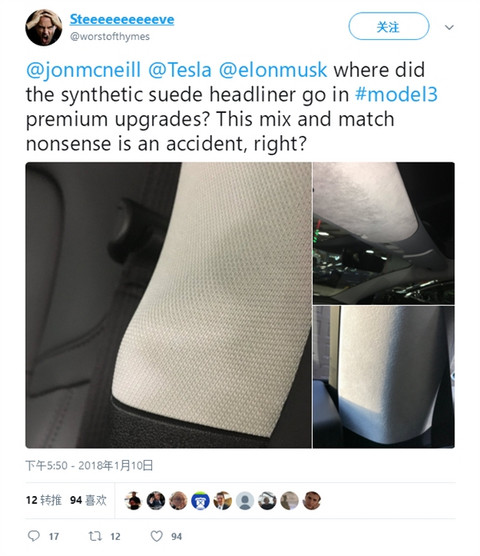Click first liker avatar in row
This screenshot has width=480, height=556.
(x=134, y=501)
